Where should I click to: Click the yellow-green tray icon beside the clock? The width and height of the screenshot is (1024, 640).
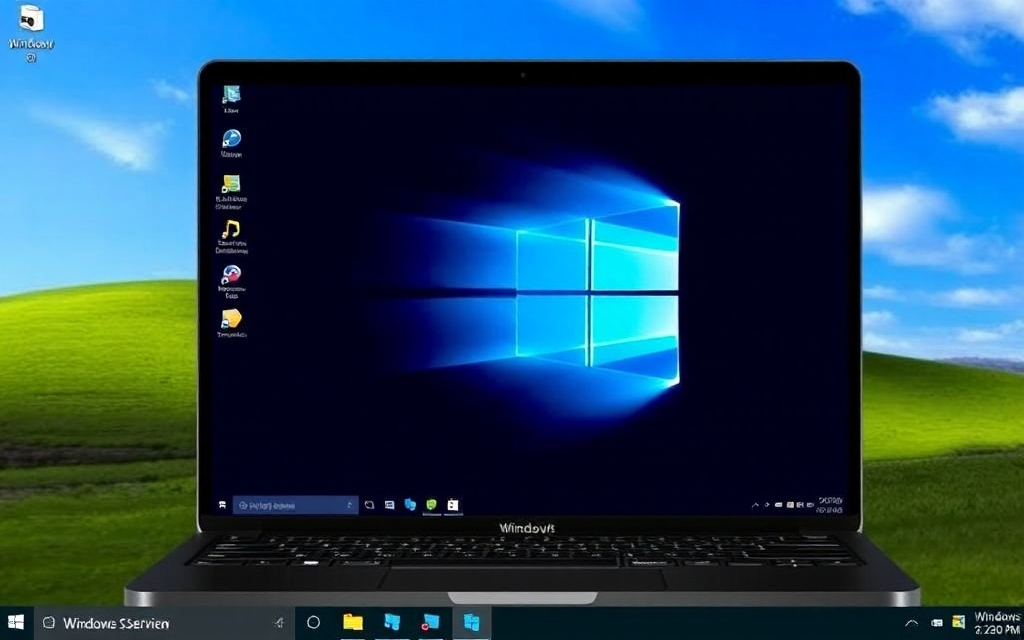point(958,622)
